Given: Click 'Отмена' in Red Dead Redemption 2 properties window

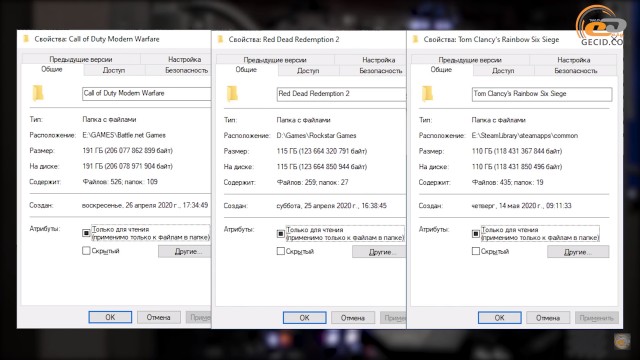Looking at the screenshot, I should point(353,318).
